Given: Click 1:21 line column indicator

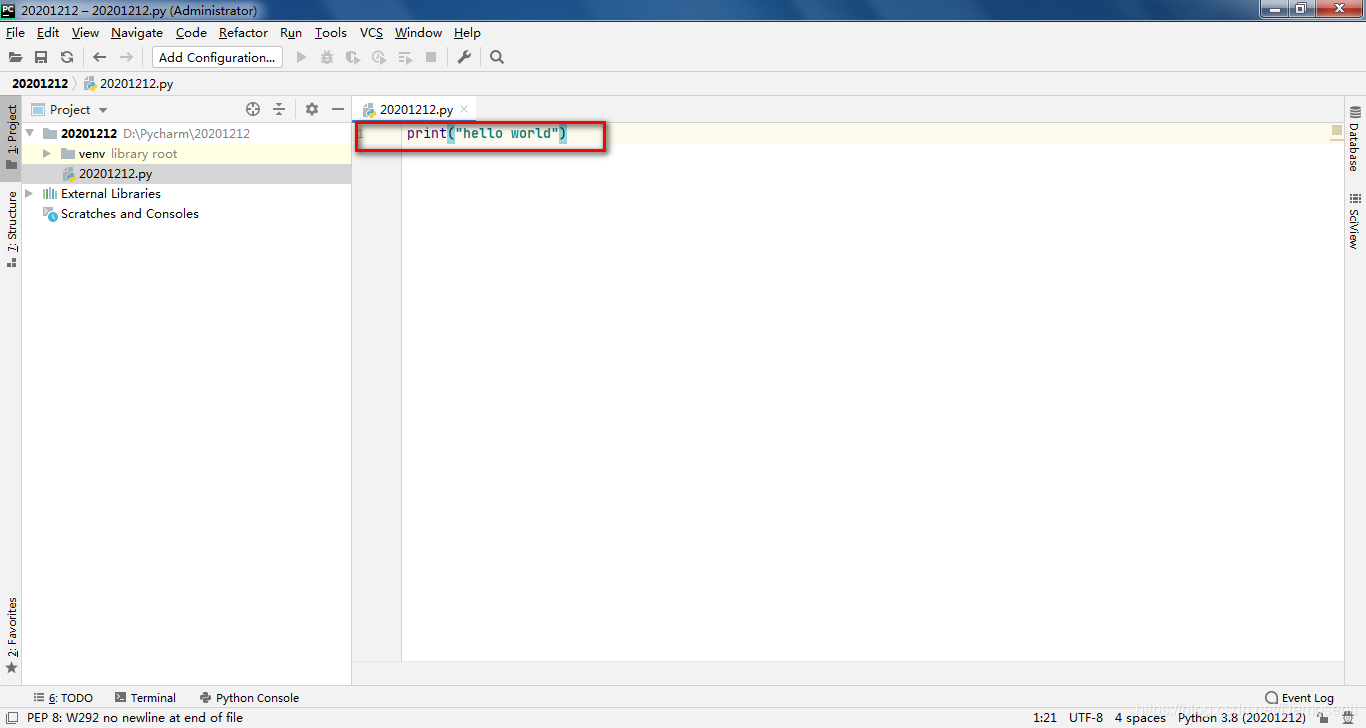Looking at the screenshot, I should click(x=1044, y=718).
